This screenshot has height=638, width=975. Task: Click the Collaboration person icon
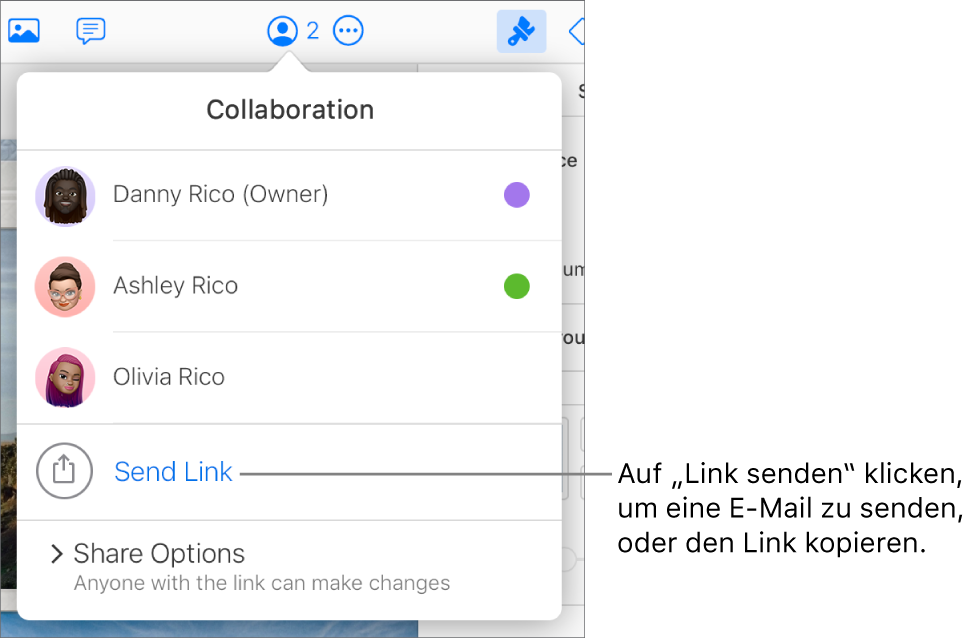[x=283, y=30]
